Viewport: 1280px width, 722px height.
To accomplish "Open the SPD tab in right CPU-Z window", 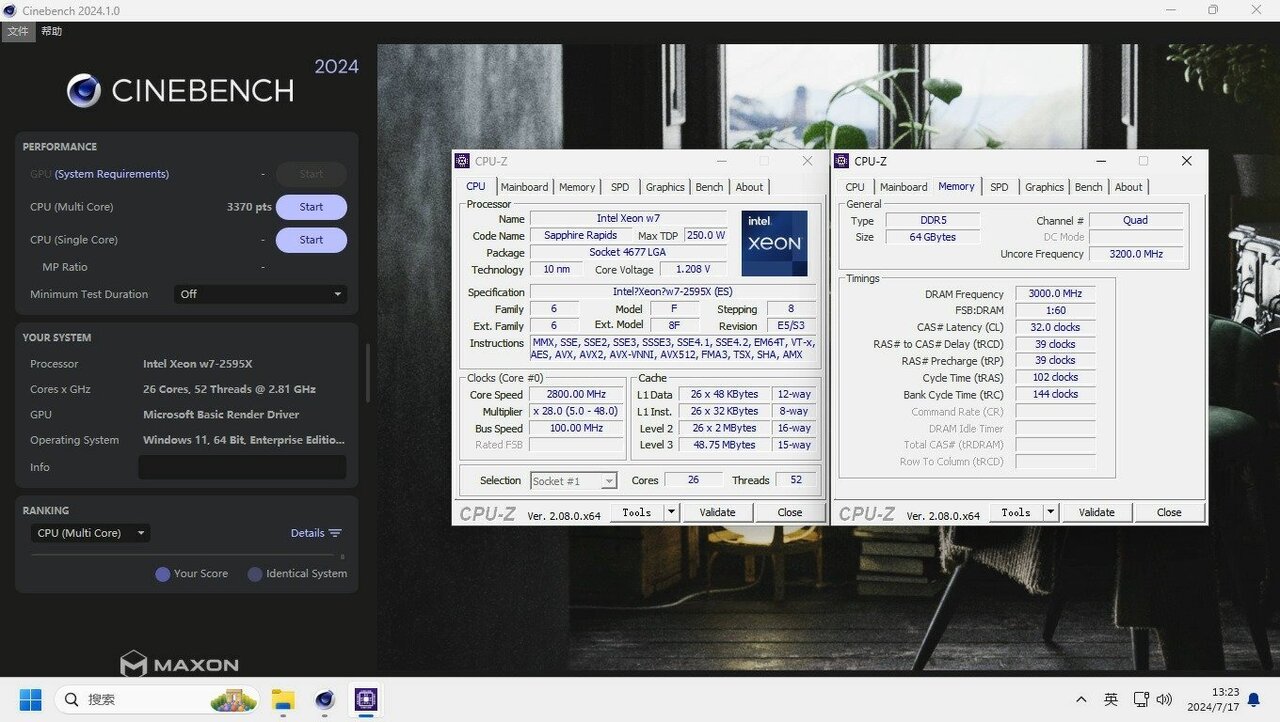I will pyautogui.click(x=999, y=187).
